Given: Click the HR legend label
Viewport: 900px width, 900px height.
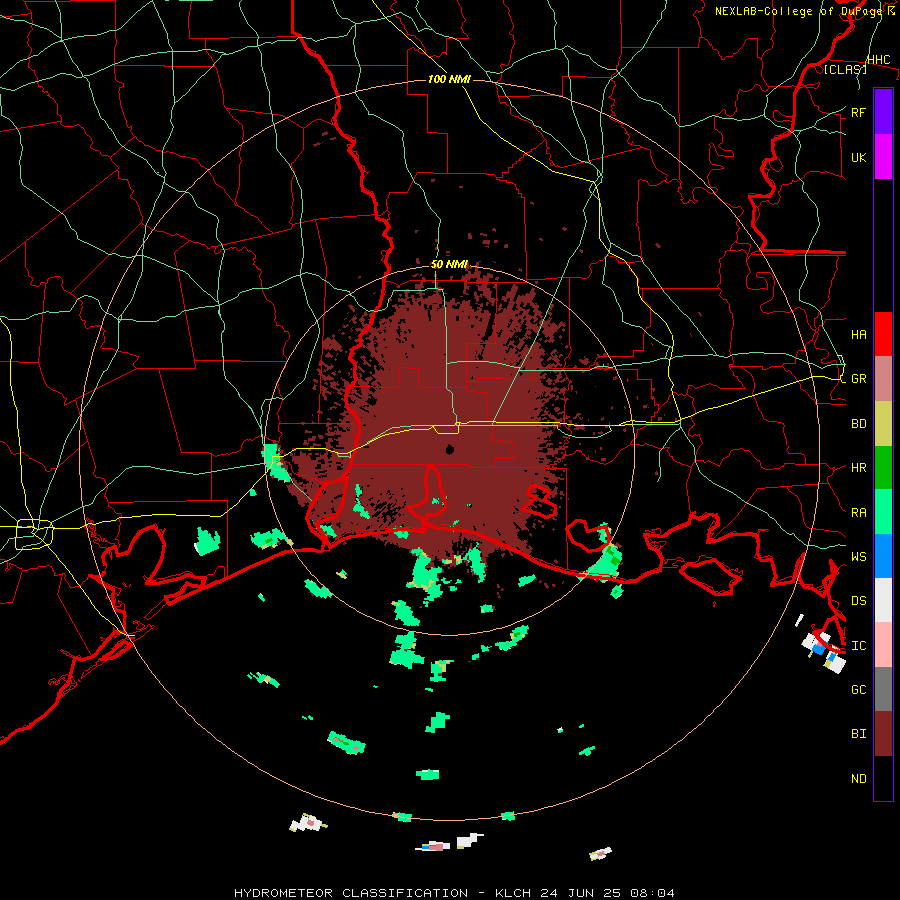Looking at the screenshot, I should pos(858,468).
